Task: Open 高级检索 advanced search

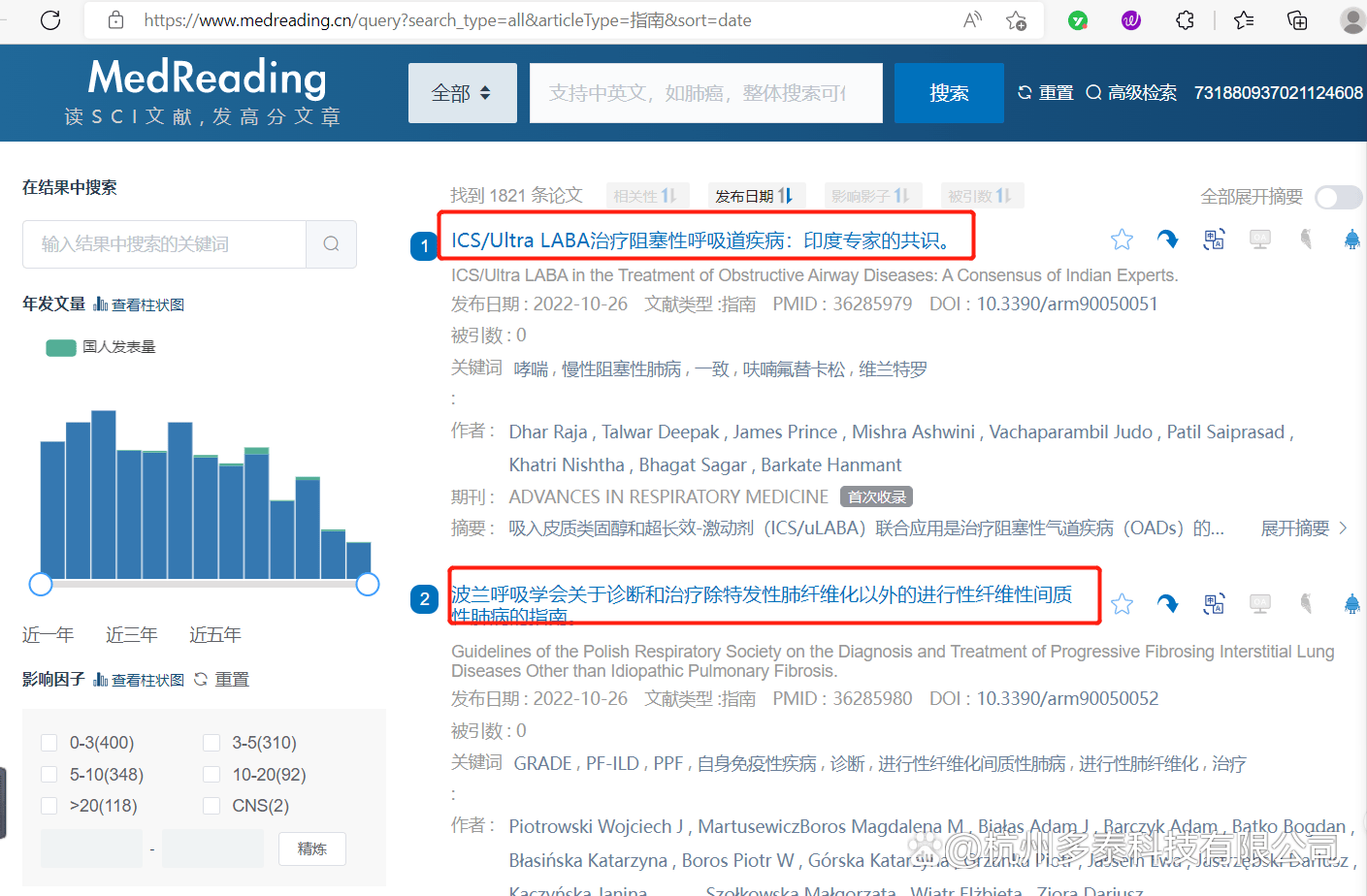Action: pos(1131,93)
